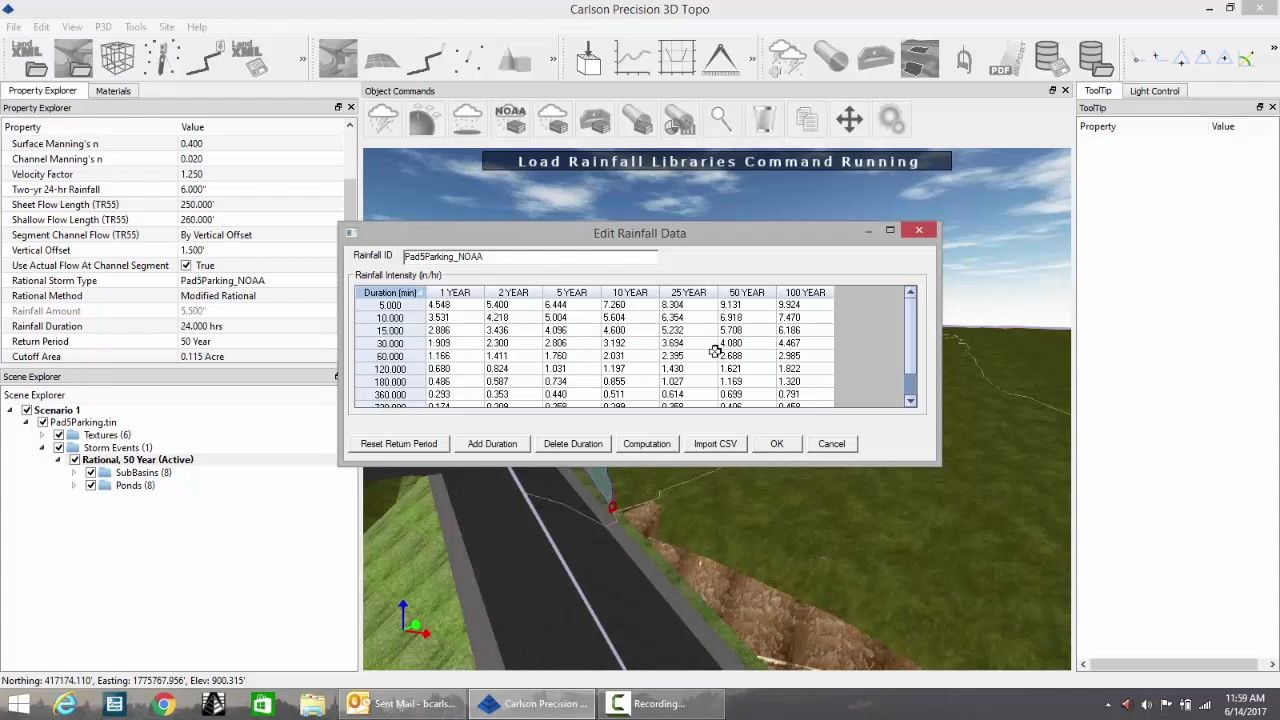Click the download into box icon
Viewport: 1280px width, 720px height.
588,58
